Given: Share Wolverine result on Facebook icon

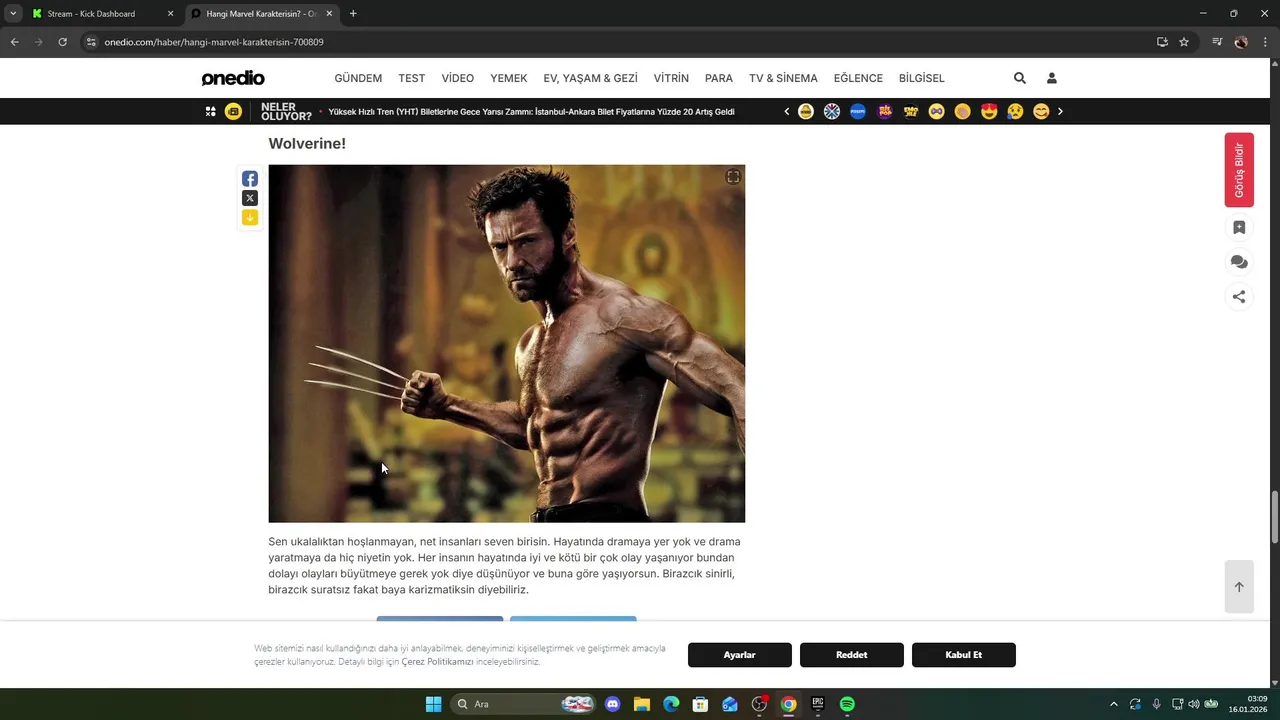Looking at the screenshot, I should coord(250,179).
